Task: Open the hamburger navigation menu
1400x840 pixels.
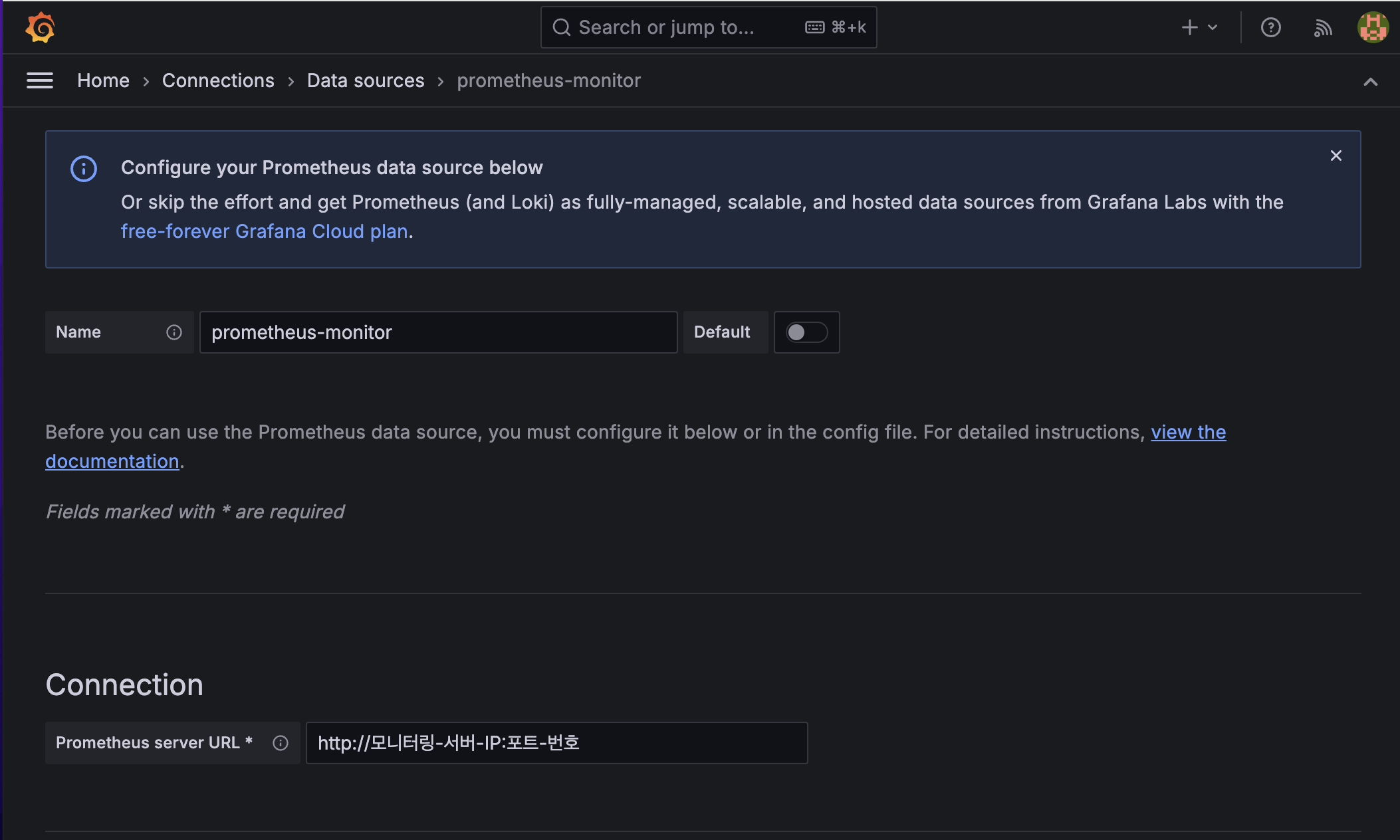Action: [40, 80]
